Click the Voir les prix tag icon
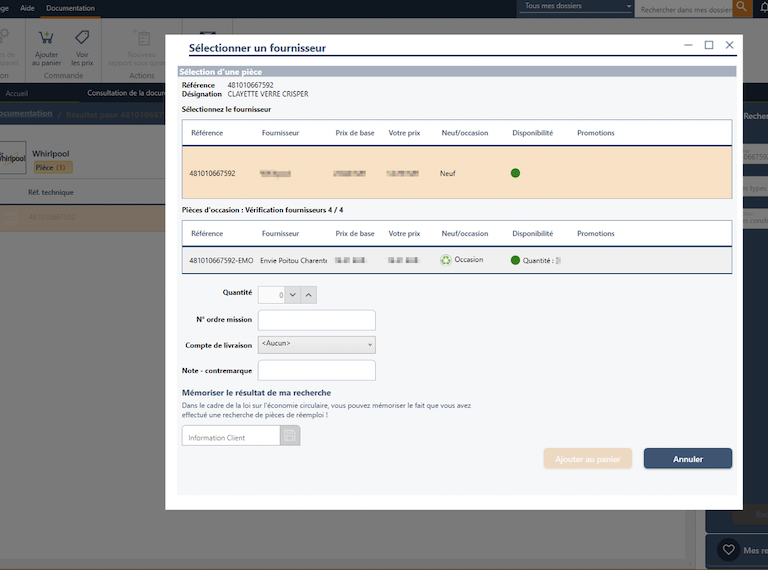Image resolution: width=768 pixels, height=570 pixels. (x=82, y=38)
